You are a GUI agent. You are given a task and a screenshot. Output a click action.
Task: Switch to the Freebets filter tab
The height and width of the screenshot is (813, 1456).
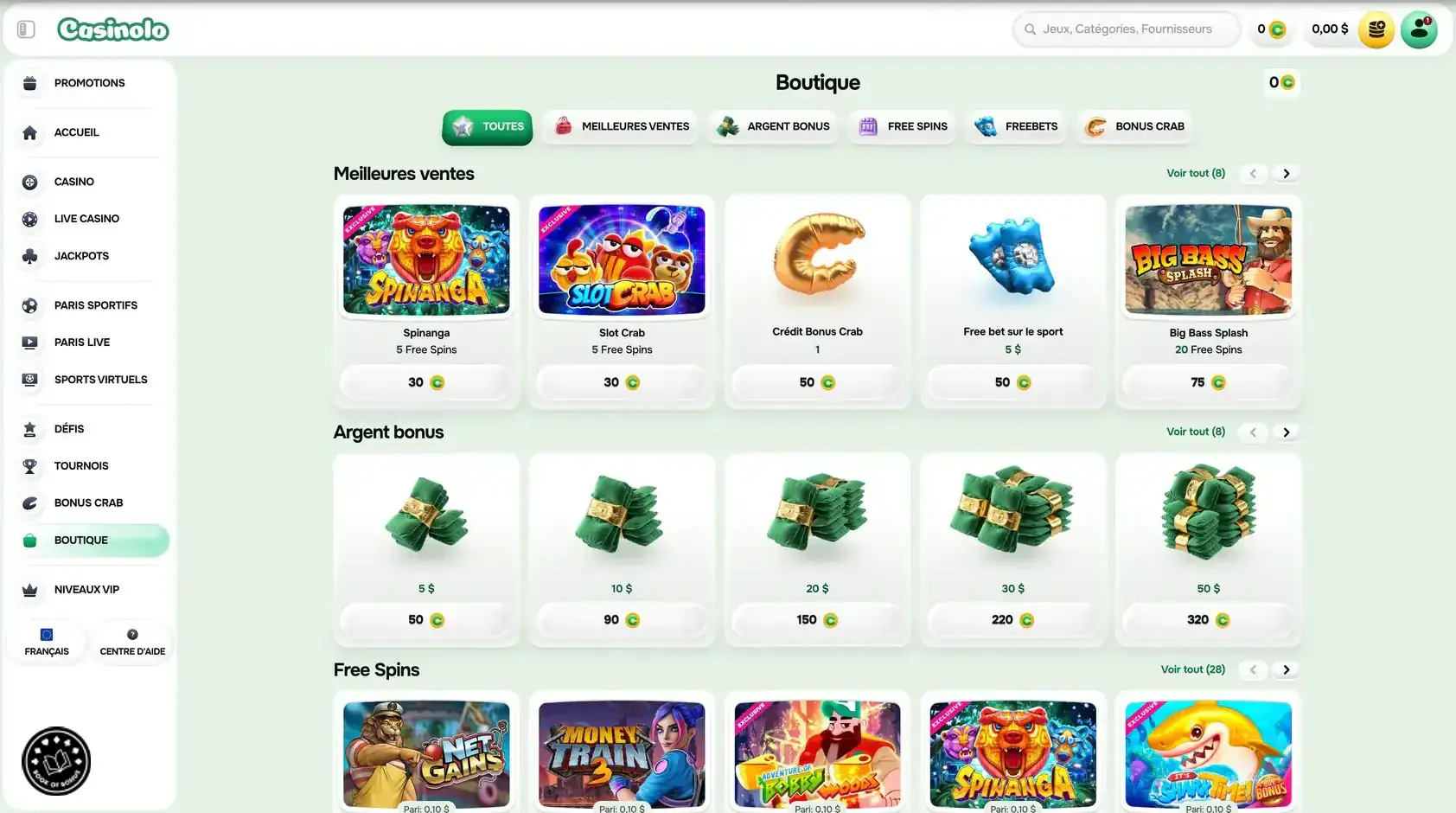[x=1016, y=126]
